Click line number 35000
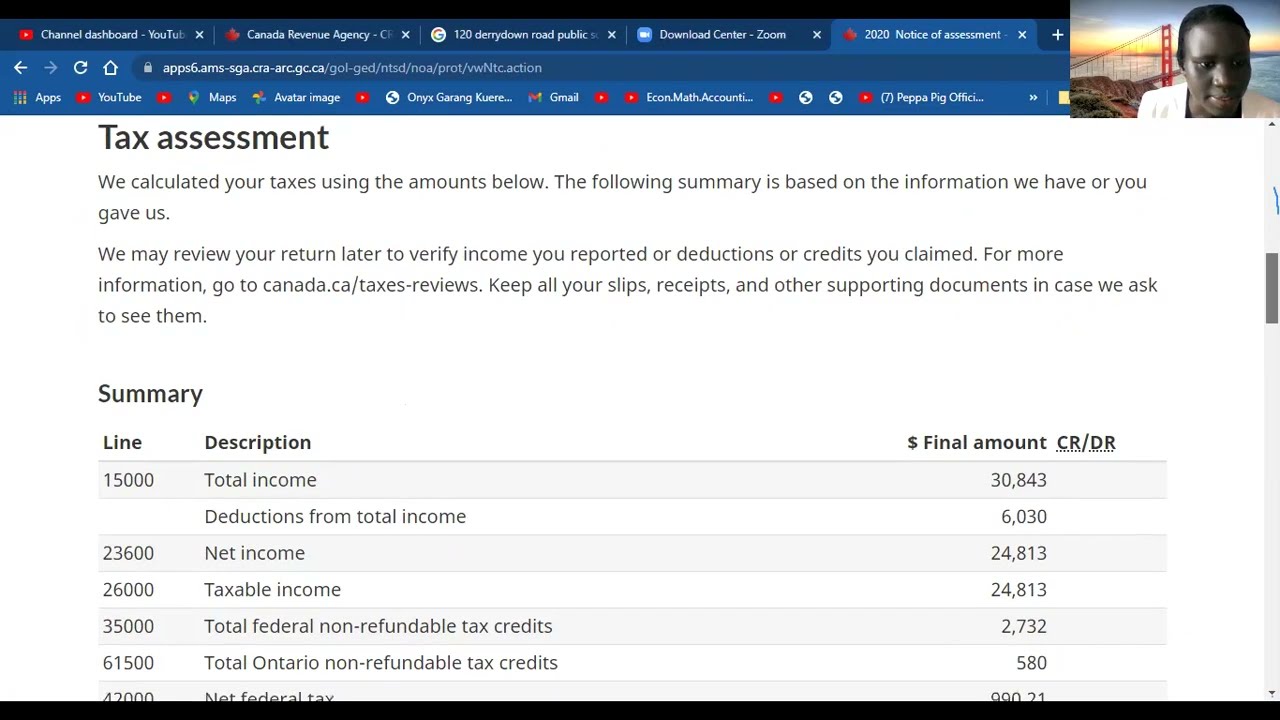The image size is (1280, 720). [x=128, y=626]
